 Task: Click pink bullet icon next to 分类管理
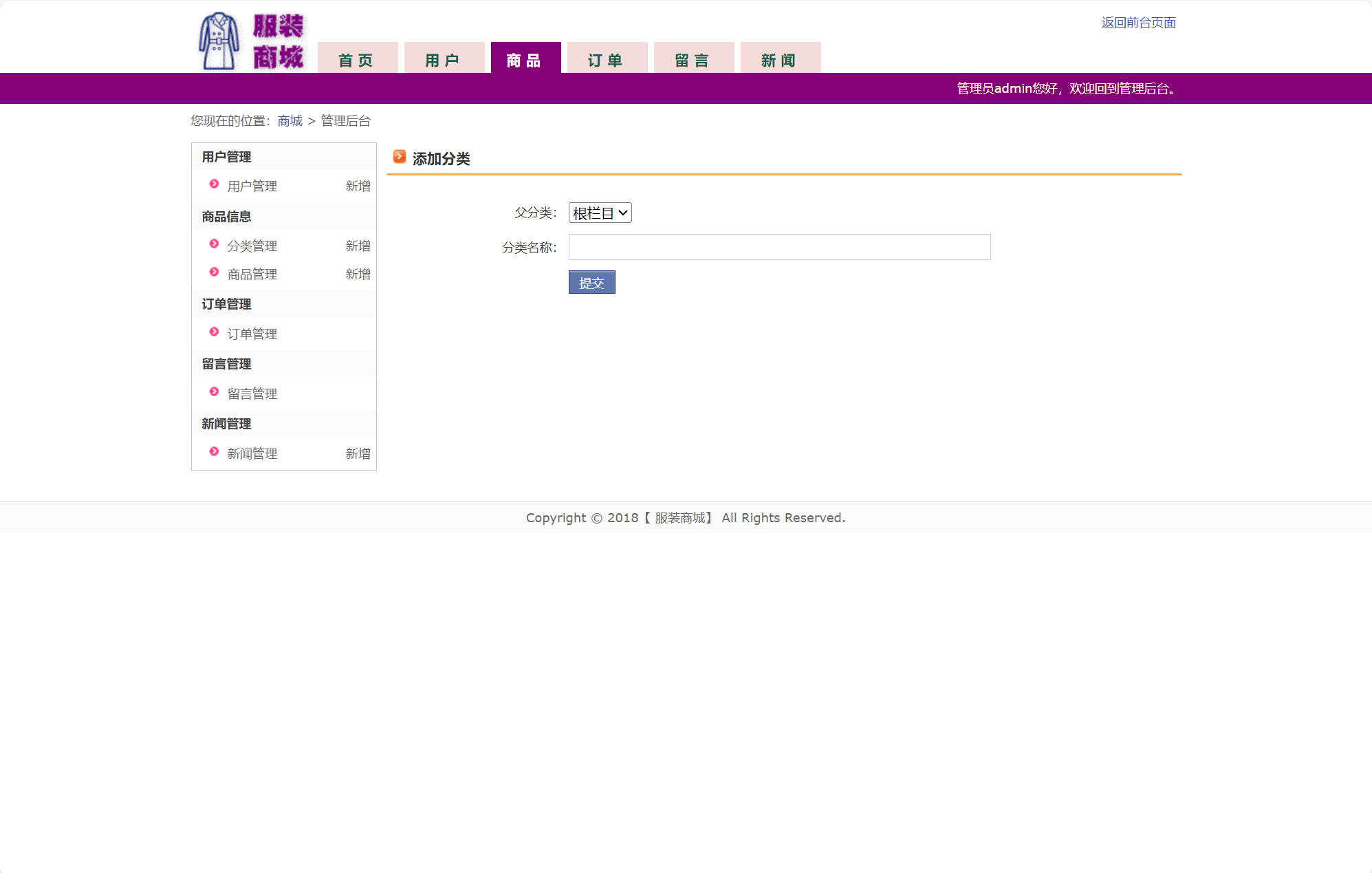click(214, 244)
